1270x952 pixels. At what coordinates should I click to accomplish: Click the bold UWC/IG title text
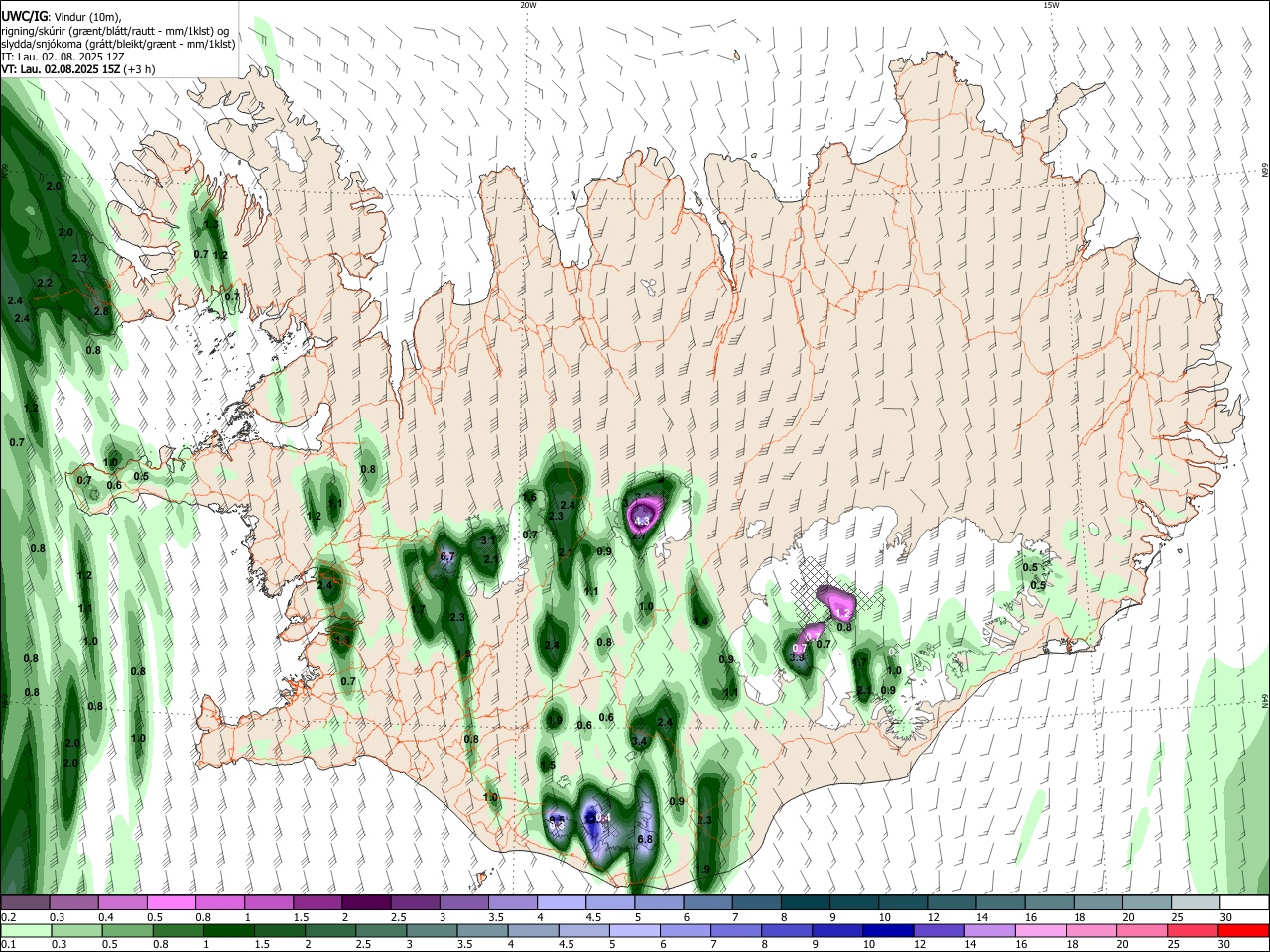[24, 16]
